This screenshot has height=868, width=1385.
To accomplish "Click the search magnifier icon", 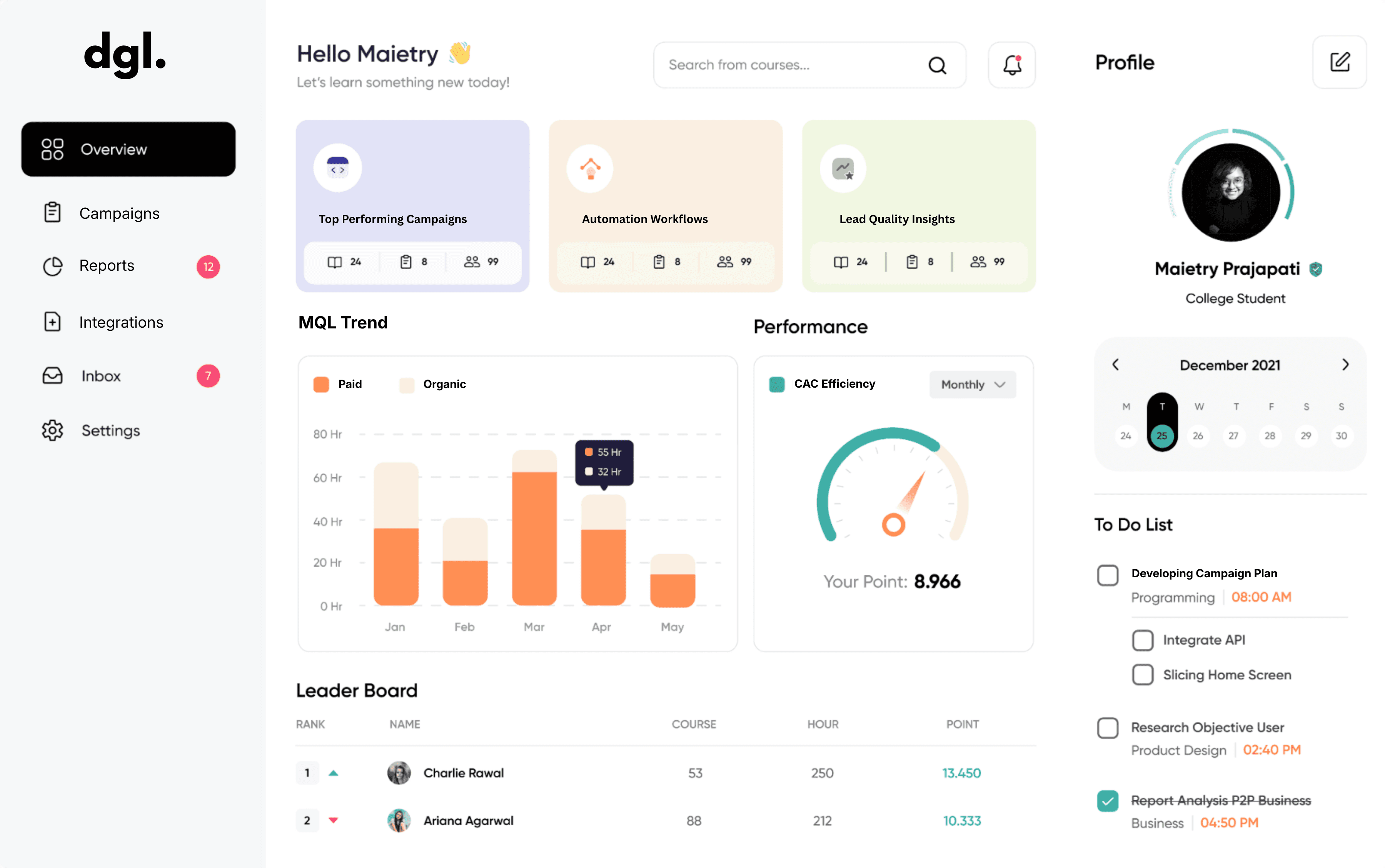I will click(x=937, y=65).
